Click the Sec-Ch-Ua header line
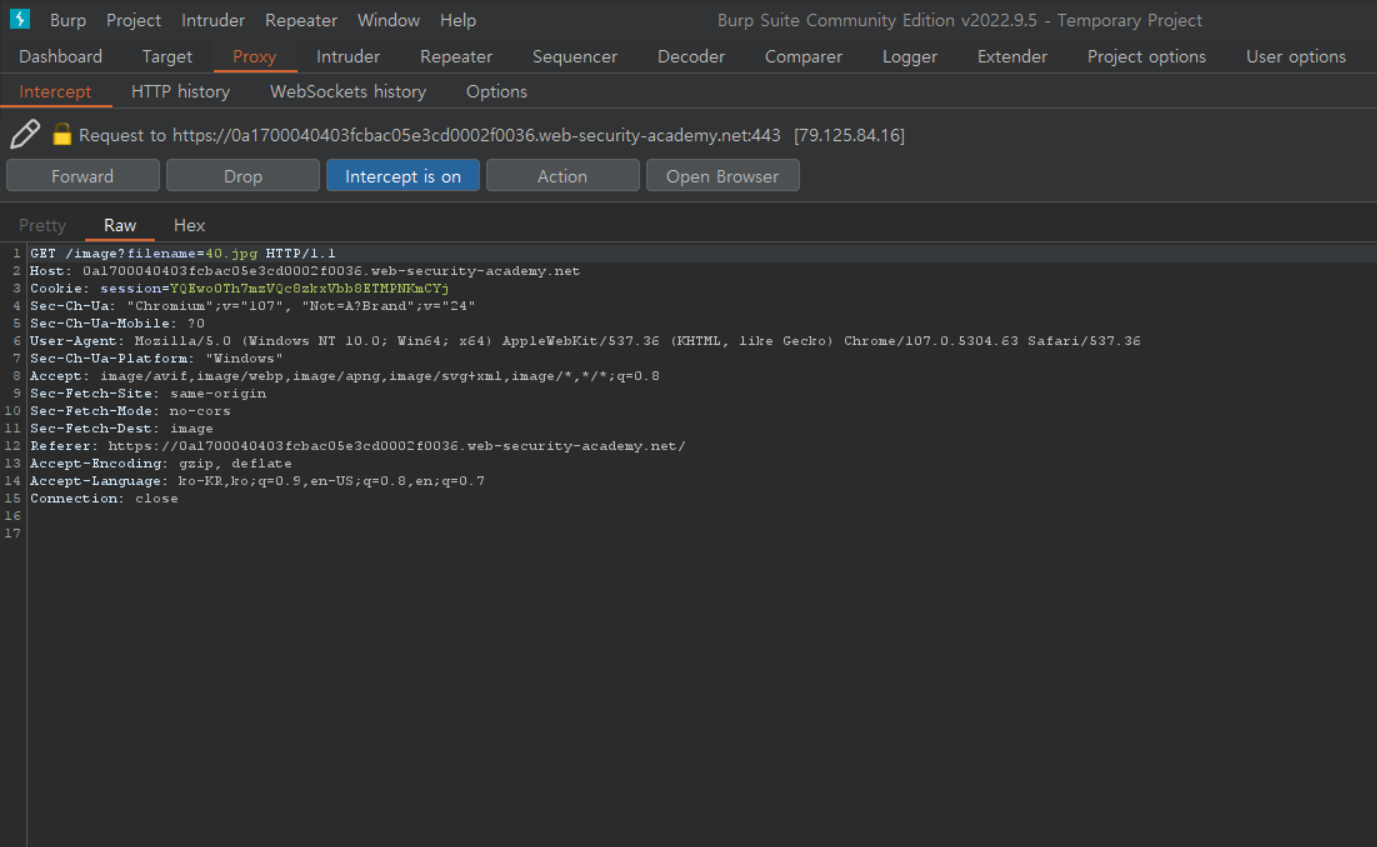Image resolution: width=1377 pixels, height=847 pixels. [x=252, y=306]
